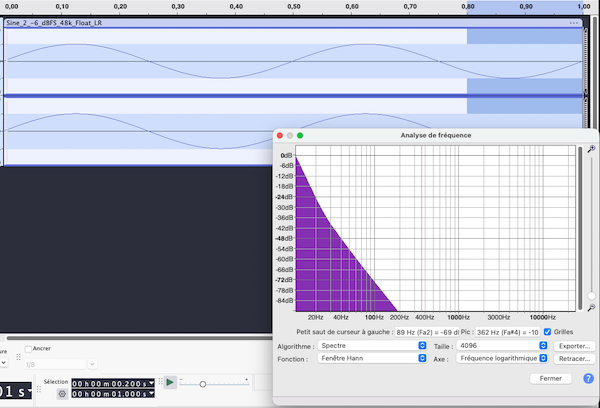
Task: Click the spectrum plot vertical scrollbar
Action: [x=580, y=228]
